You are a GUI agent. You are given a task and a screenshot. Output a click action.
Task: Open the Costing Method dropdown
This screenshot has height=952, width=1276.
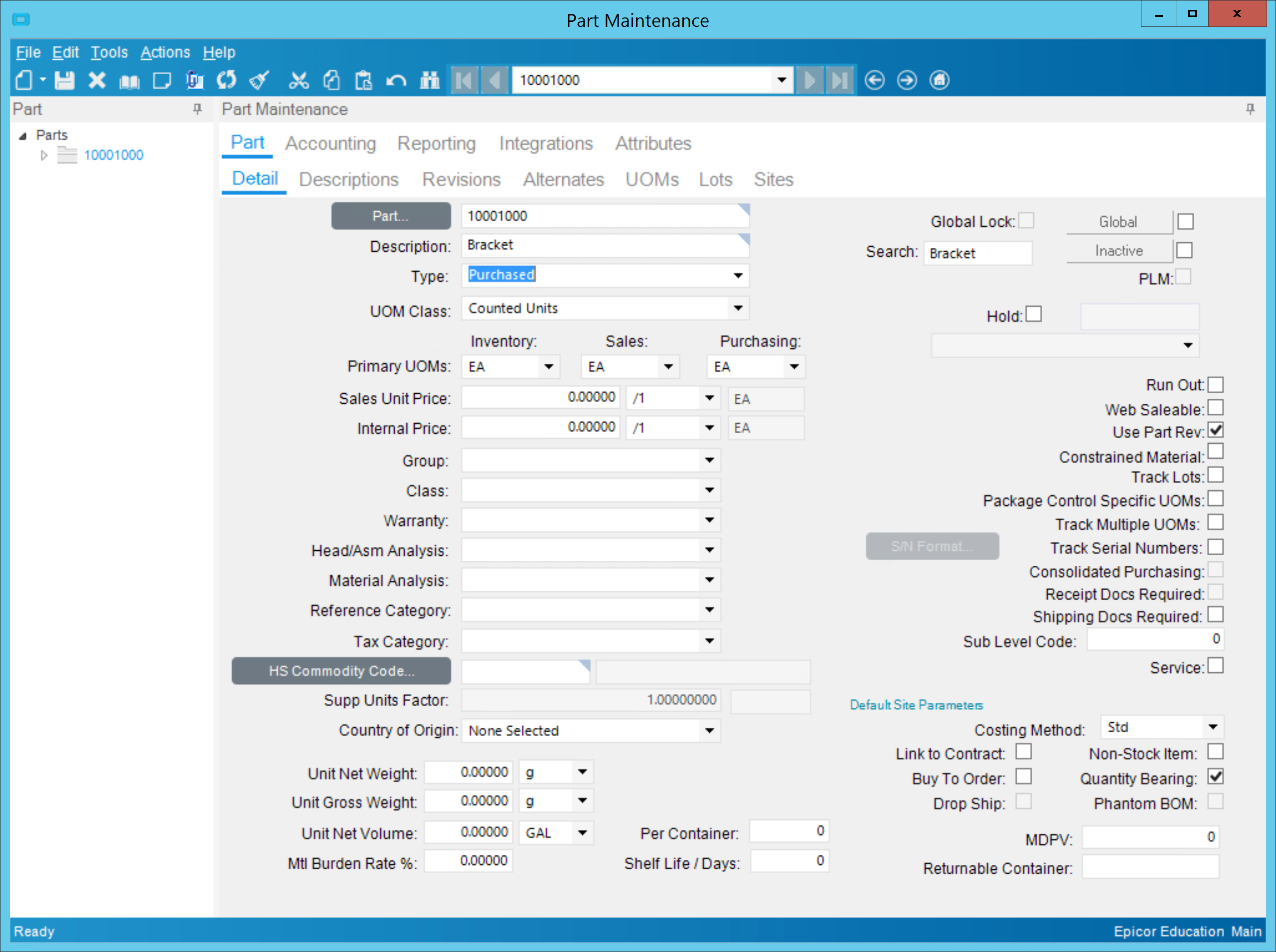point(1213,727)
